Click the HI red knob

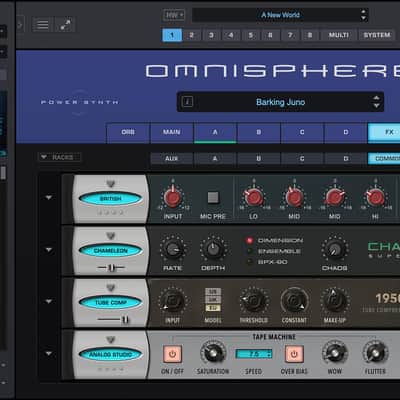tap(375, 197)
